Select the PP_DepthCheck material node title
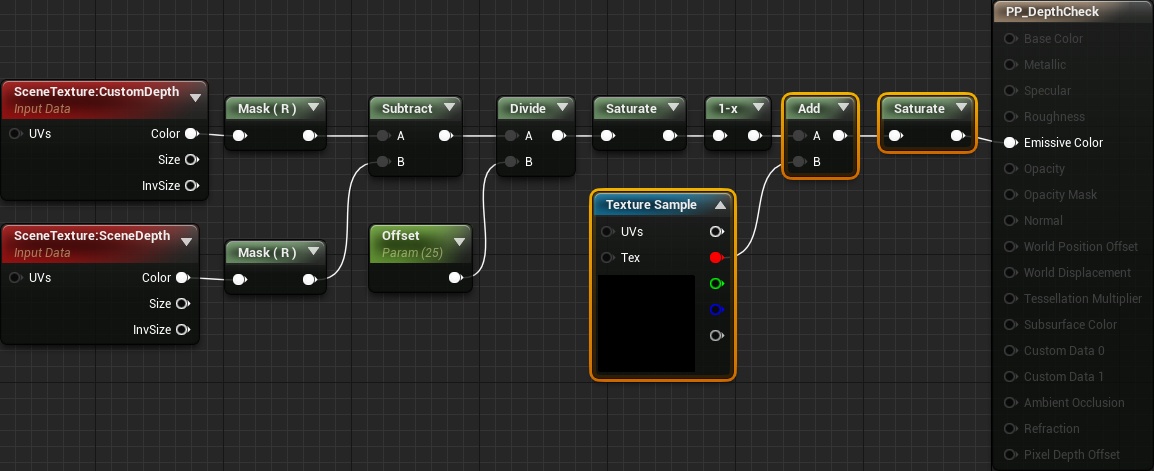This screenshot has width=1154, height=471. tap(1052, 12)
